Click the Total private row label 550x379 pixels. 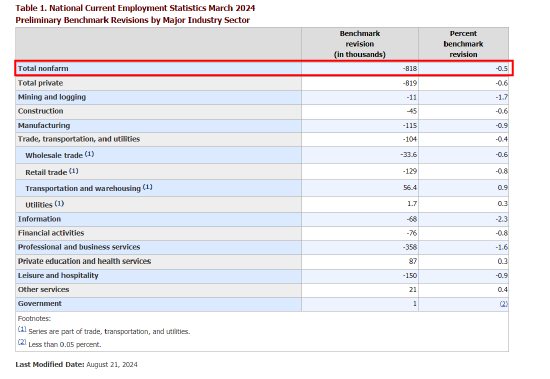(x=40, y=83)
